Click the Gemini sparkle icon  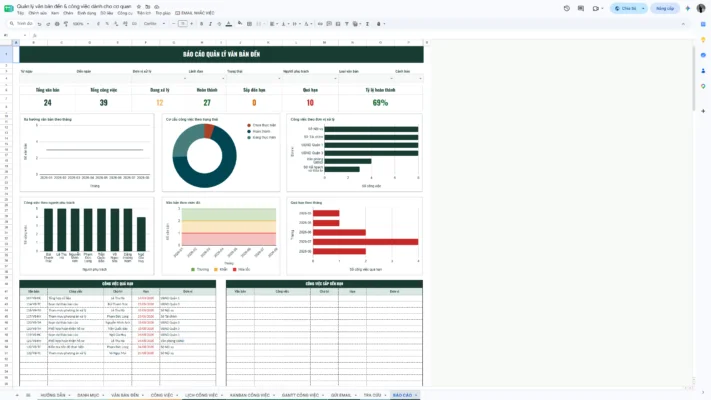click(687, 8)
